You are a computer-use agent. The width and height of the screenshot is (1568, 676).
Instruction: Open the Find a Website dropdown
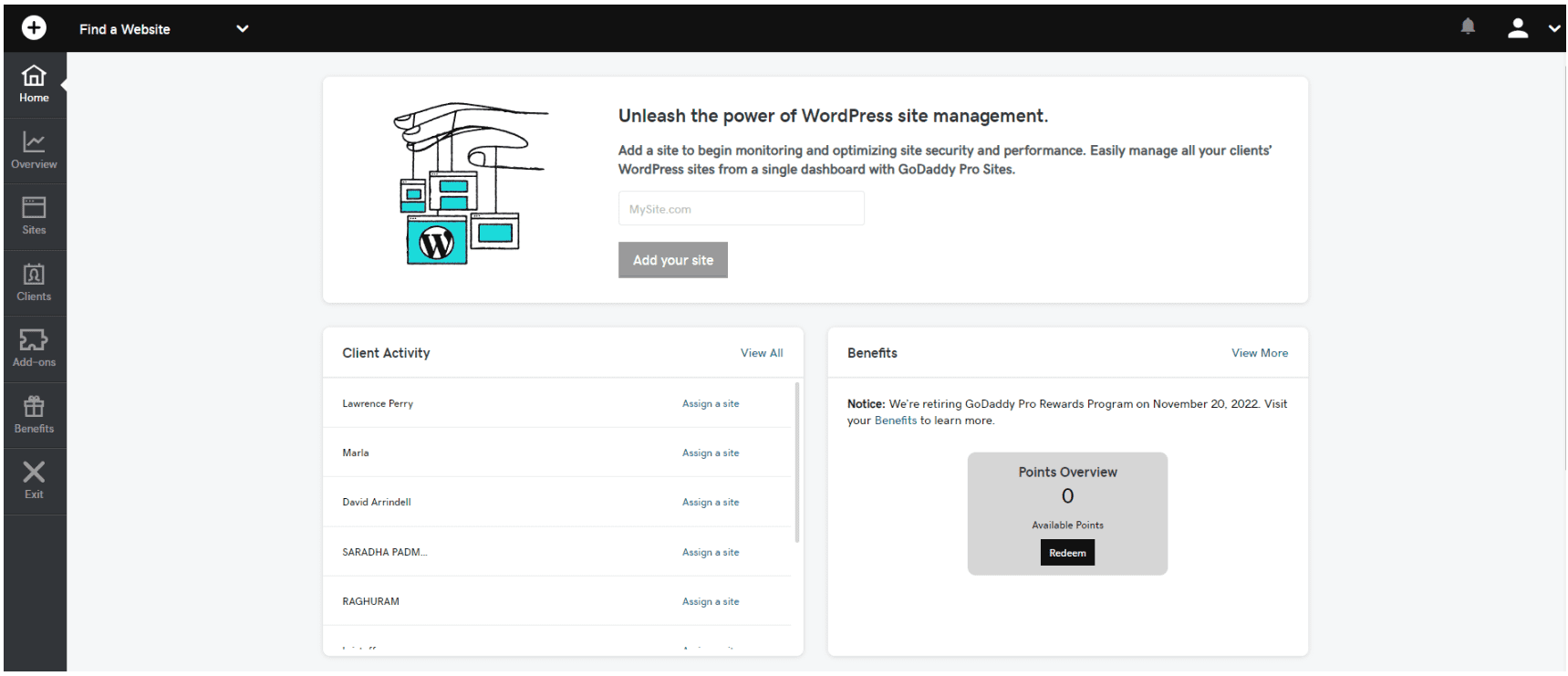pos(164,29)
